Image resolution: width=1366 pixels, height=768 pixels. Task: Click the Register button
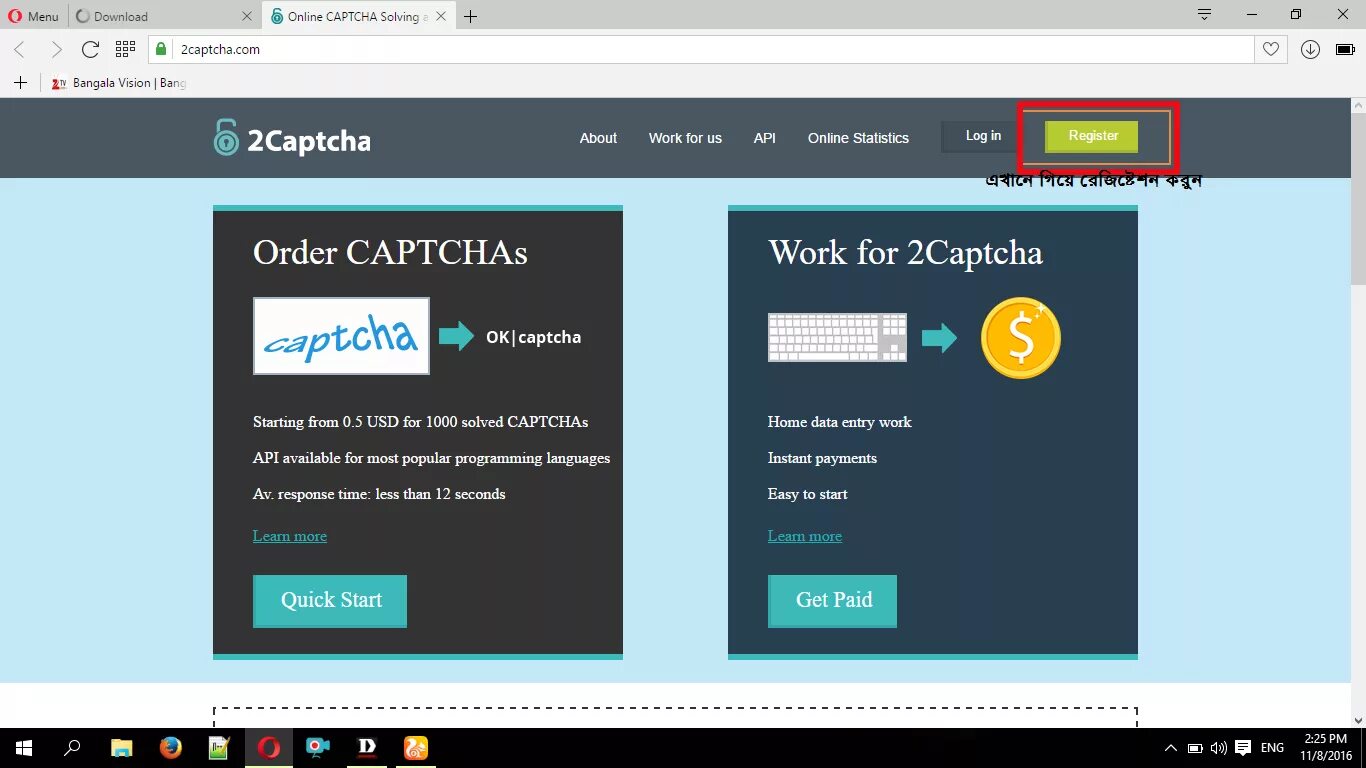pyautogui.click(x=1092, y=136)
